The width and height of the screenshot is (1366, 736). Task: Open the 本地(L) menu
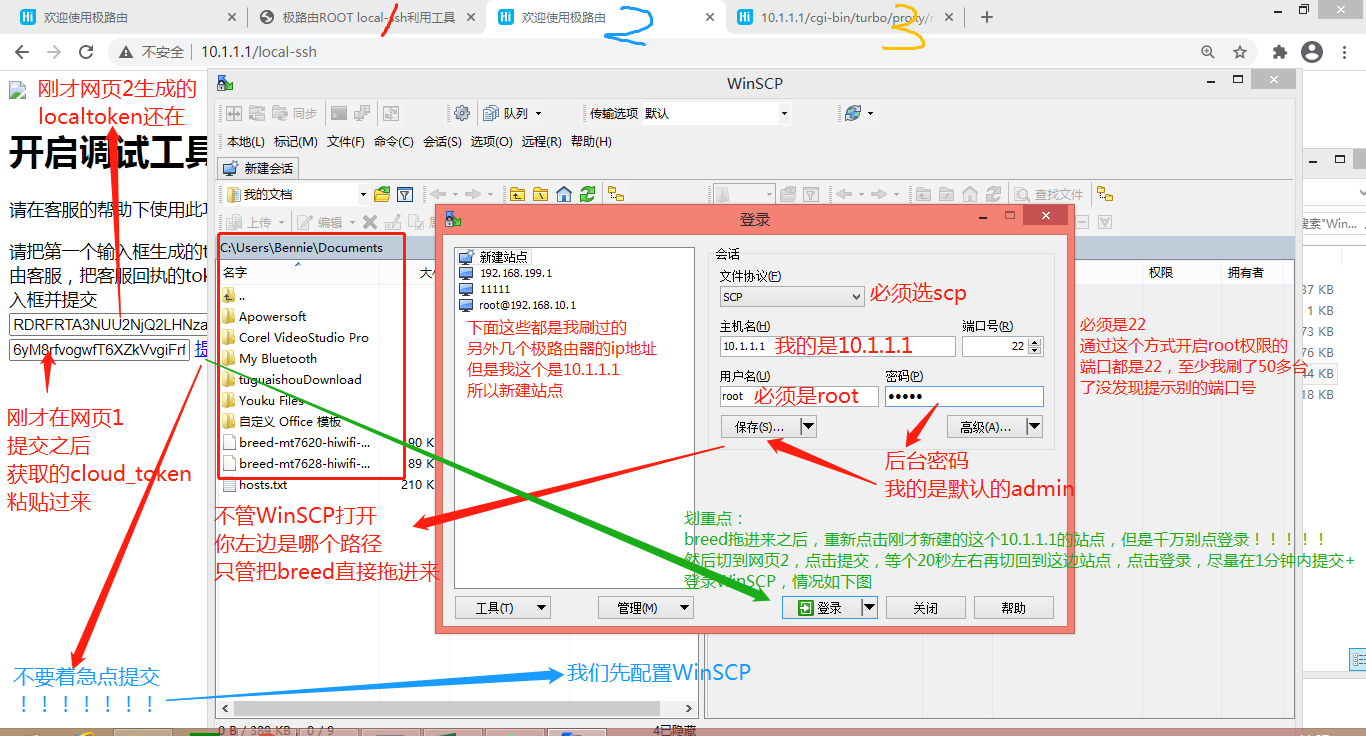click(246, 142)
